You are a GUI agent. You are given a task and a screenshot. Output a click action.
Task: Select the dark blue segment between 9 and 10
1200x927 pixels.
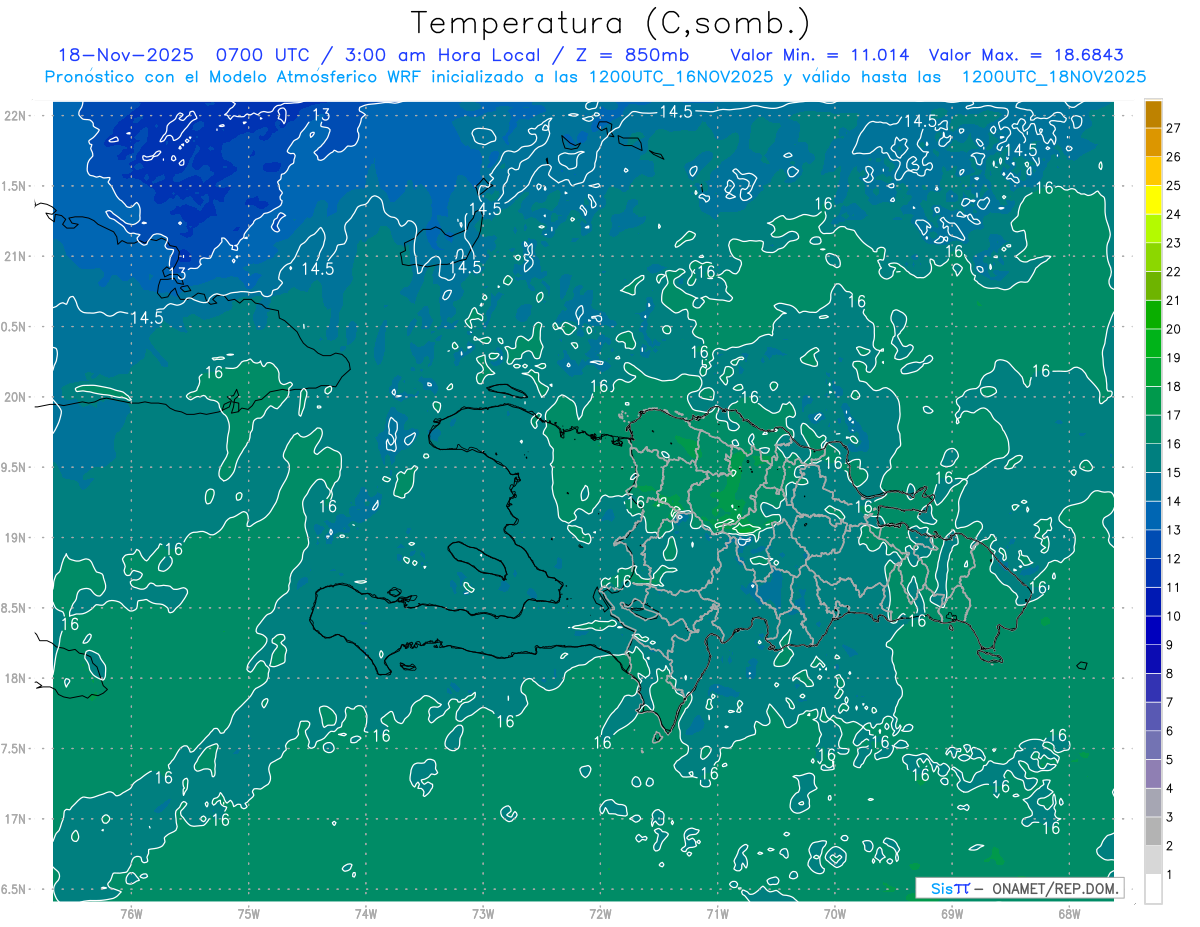click(1153, 631)
